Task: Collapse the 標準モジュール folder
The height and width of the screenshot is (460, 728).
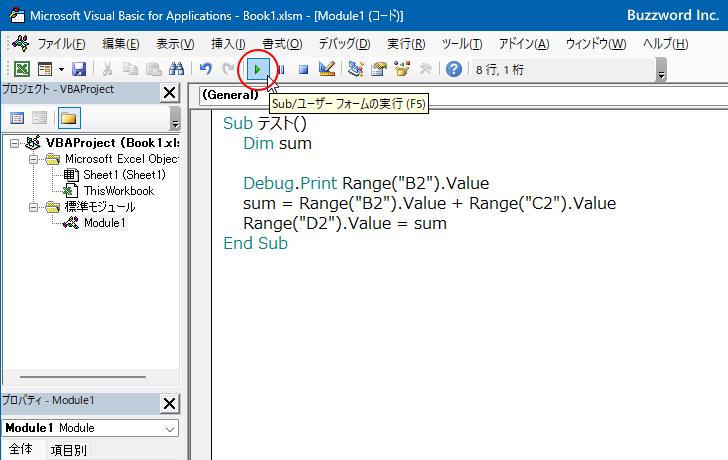Action: [33, 207]
